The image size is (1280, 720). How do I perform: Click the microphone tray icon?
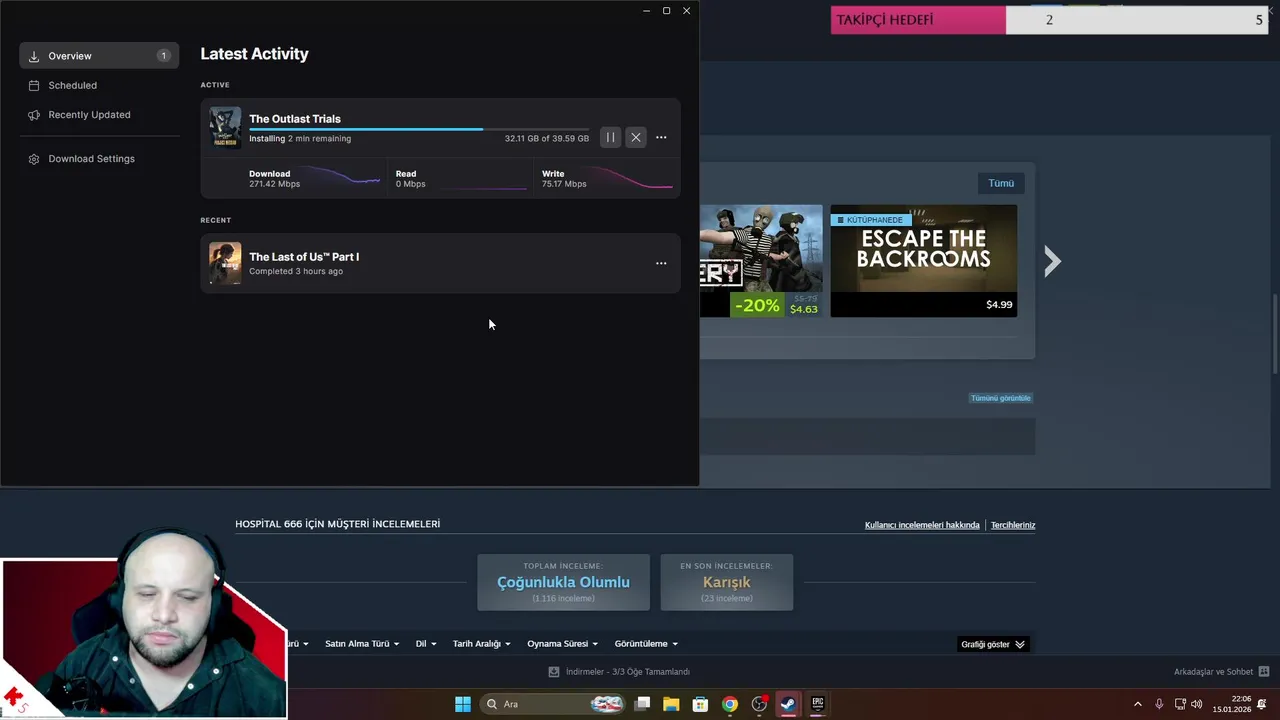click(1159, 704)
